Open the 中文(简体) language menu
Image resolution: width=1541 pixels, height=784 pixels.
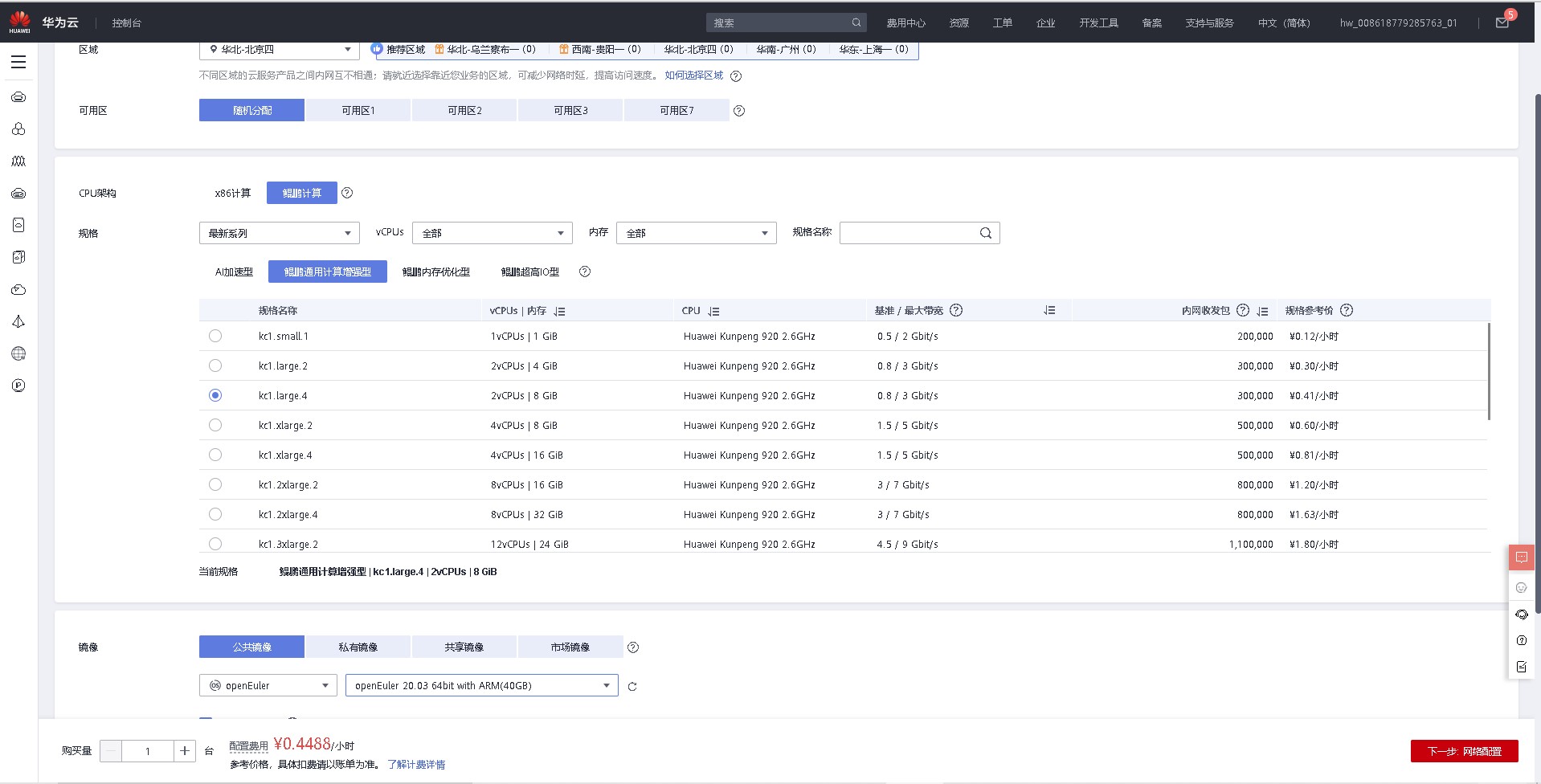coord(1284,23)
